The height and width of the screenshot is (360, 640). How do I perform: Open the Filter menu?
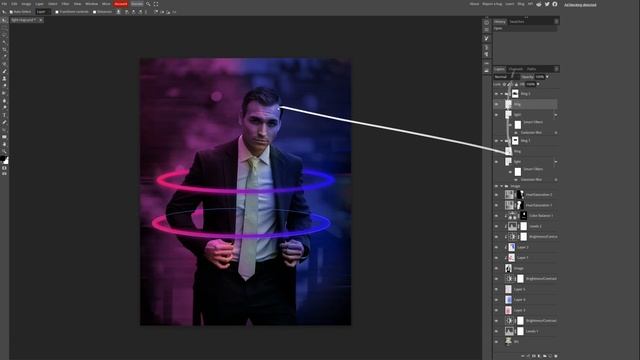[x=65, y=4]
